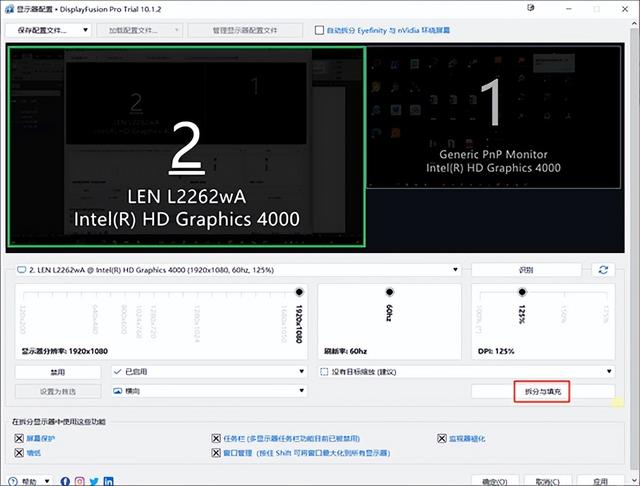
Task: Click the refresh arrows icon button
Action: coord(603,270)
